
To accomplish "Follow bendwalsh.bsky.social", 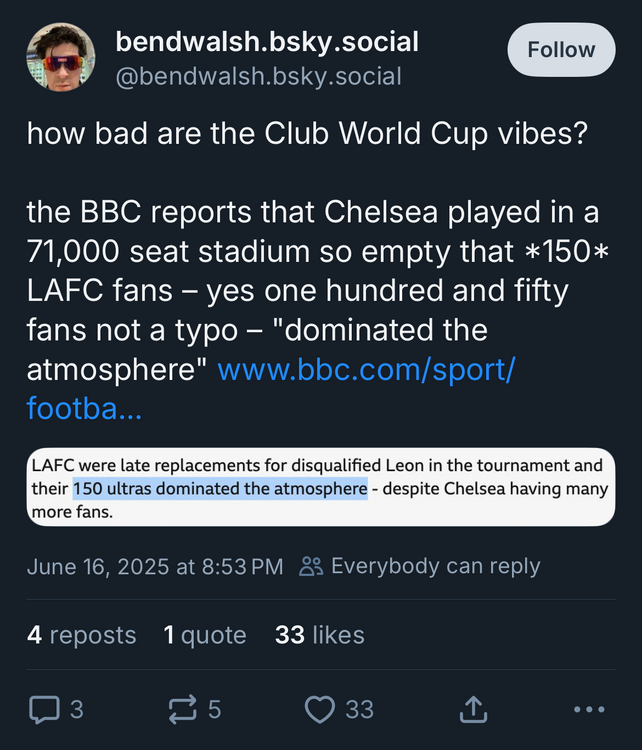I will [x=561, y=50].
